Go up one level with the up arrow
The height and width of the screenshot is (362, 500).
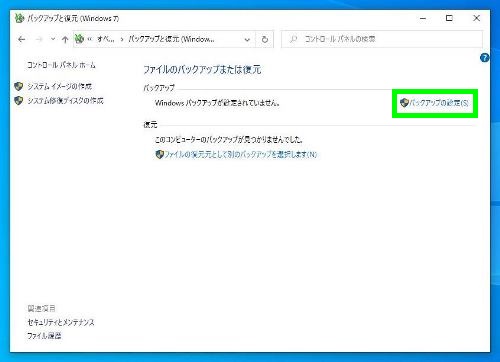coord(65,39)
